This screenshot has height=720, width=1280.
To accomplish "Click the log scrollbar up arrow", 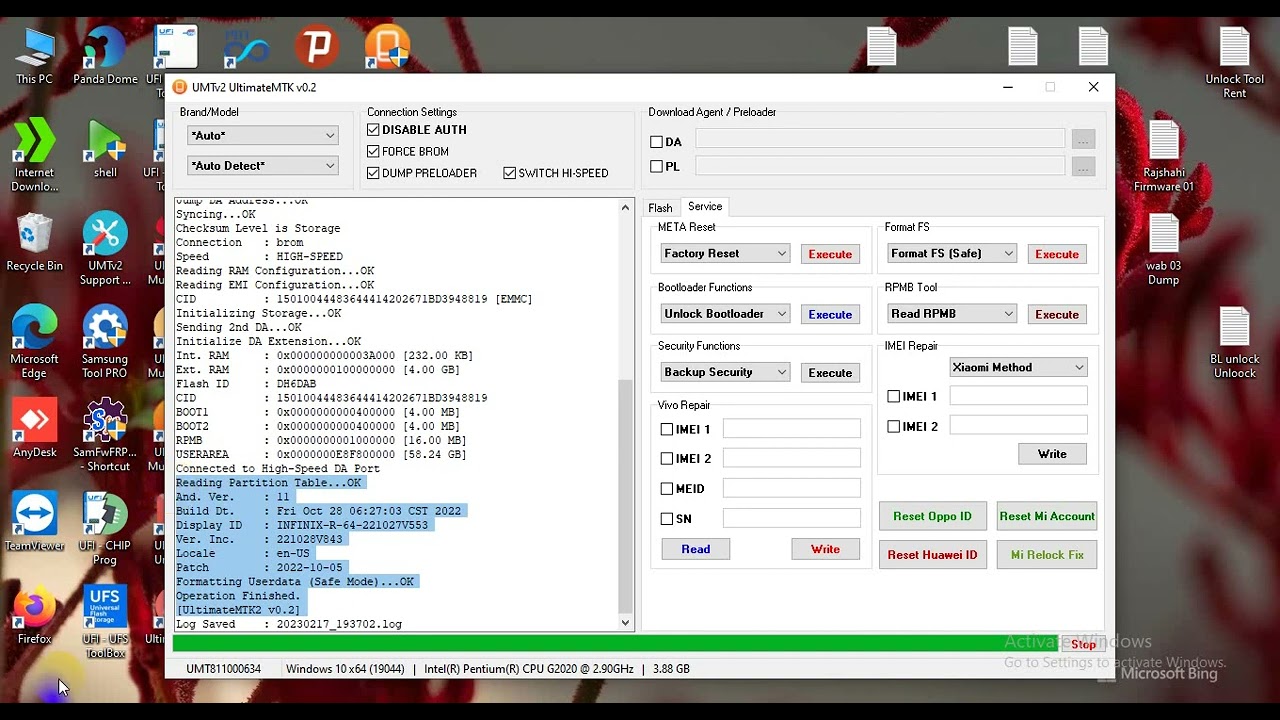I will click(626, 207).
